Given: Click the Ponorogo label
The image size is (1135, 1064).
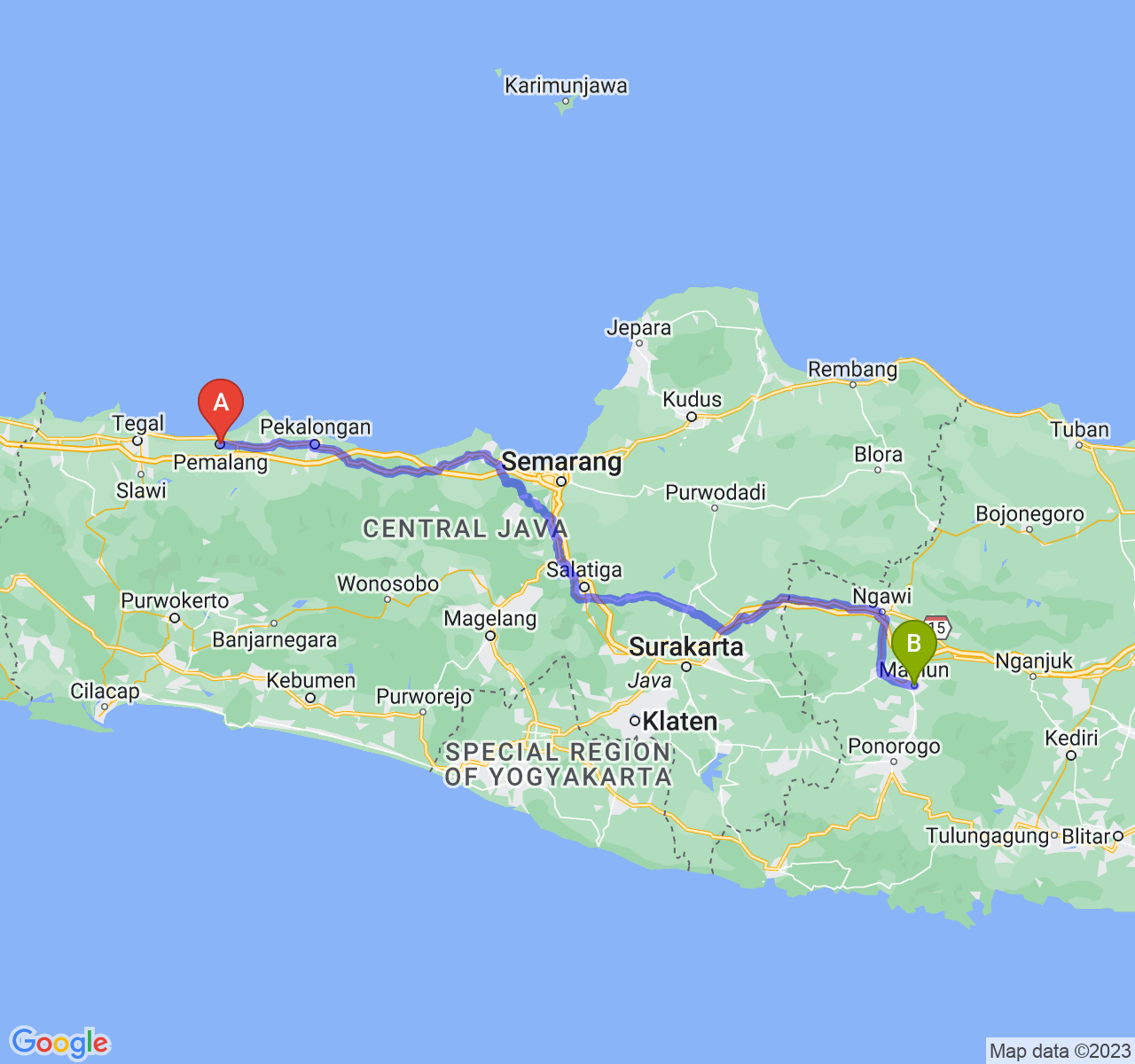Looking at the screenshot, I should click(x=894, y=747).
